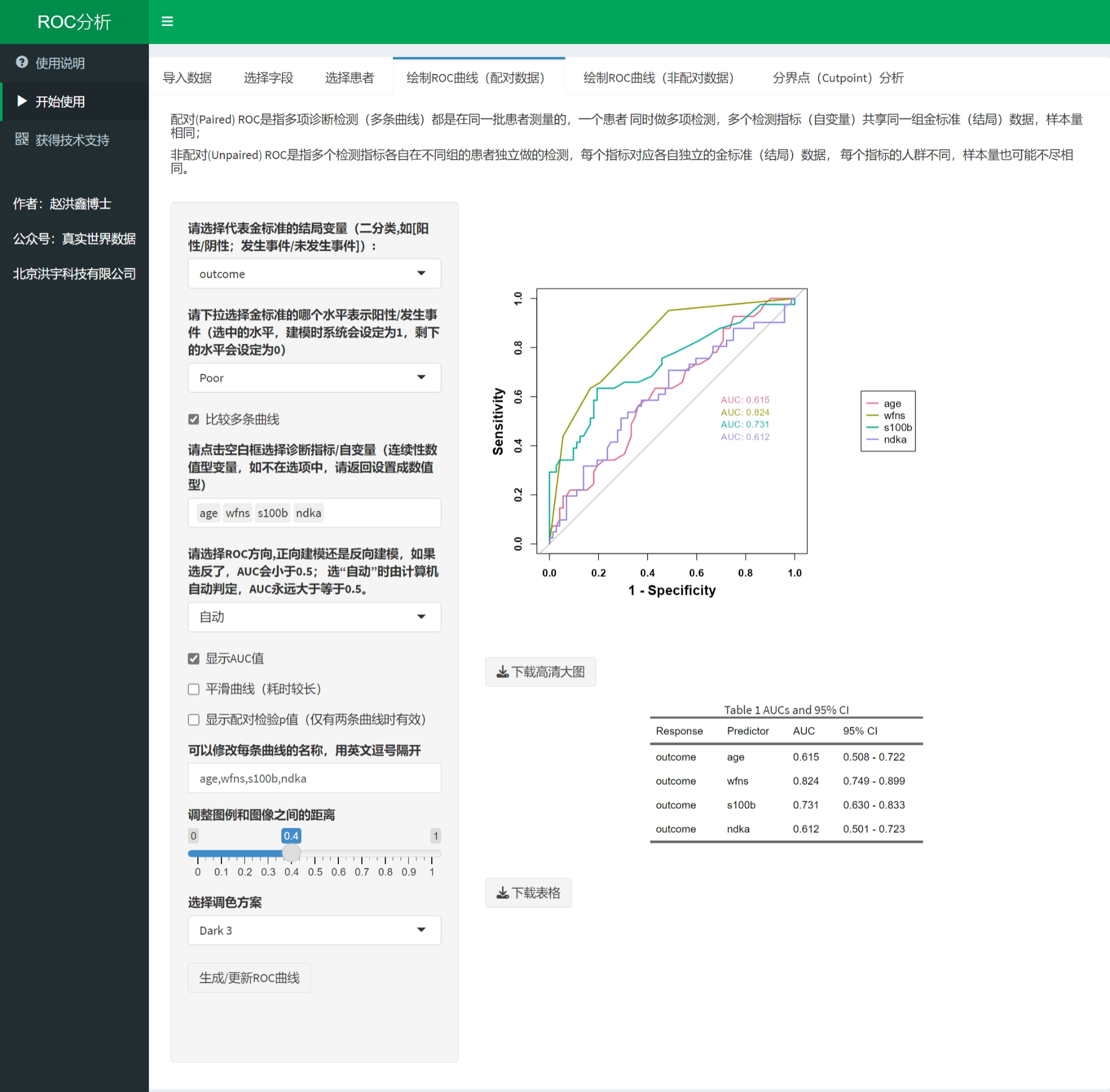
Task: Open 使用说明 in the sidebar
Action: pyautogui.click(x=74, y=63)
